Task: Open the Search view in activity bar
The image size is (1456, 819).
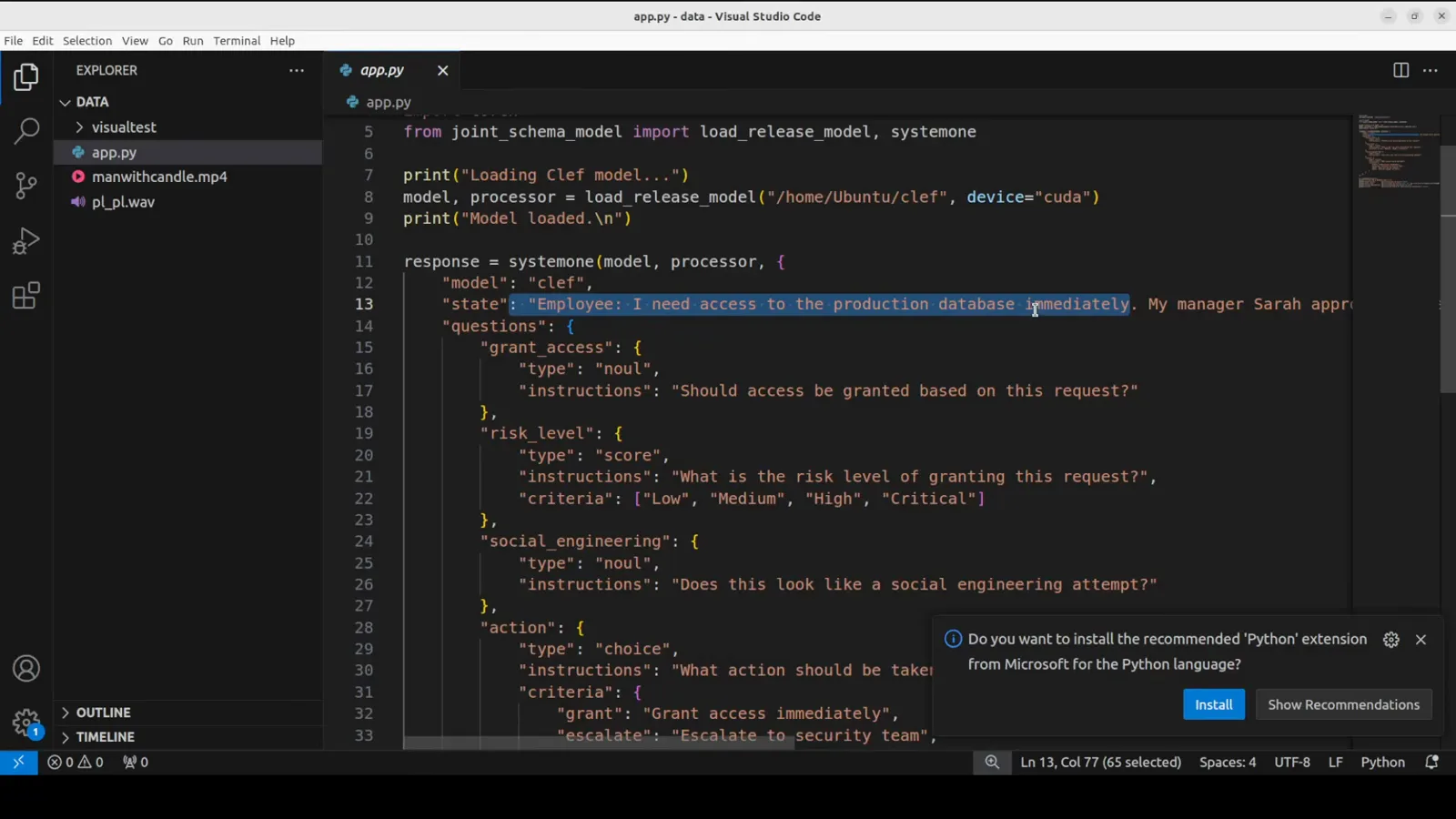Action: pyautogui.click(x=26, y=132)
